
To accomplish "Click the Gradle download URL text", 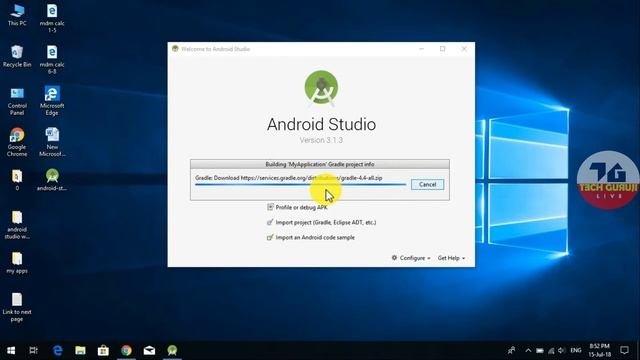I will coord(289,178).
